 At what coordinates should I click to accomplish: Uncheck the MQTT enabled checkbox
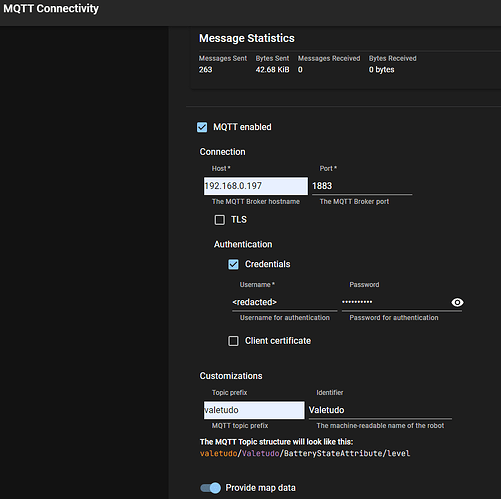(202, 127)
